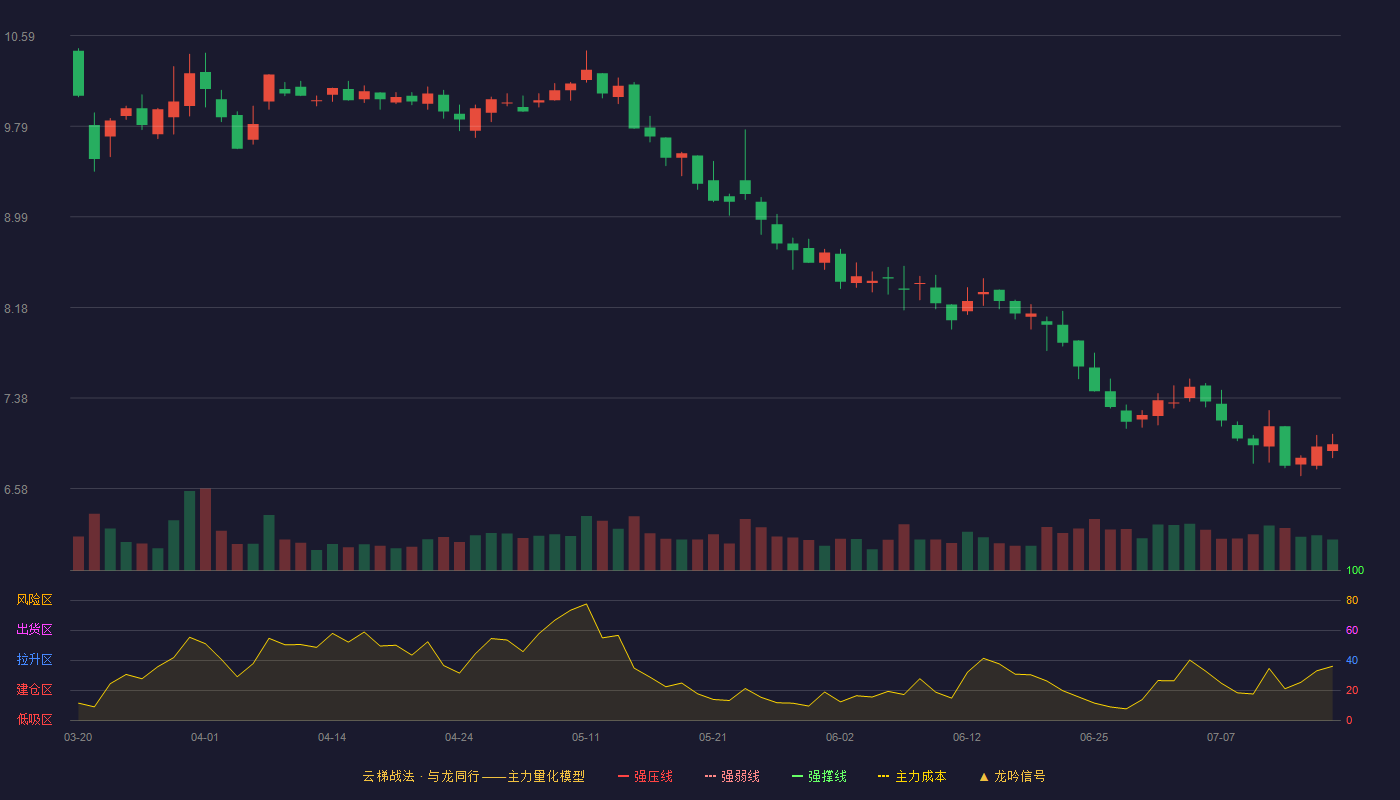Select the 05-11 date marker on axis
1400x800 pixels.
[586, 737]
